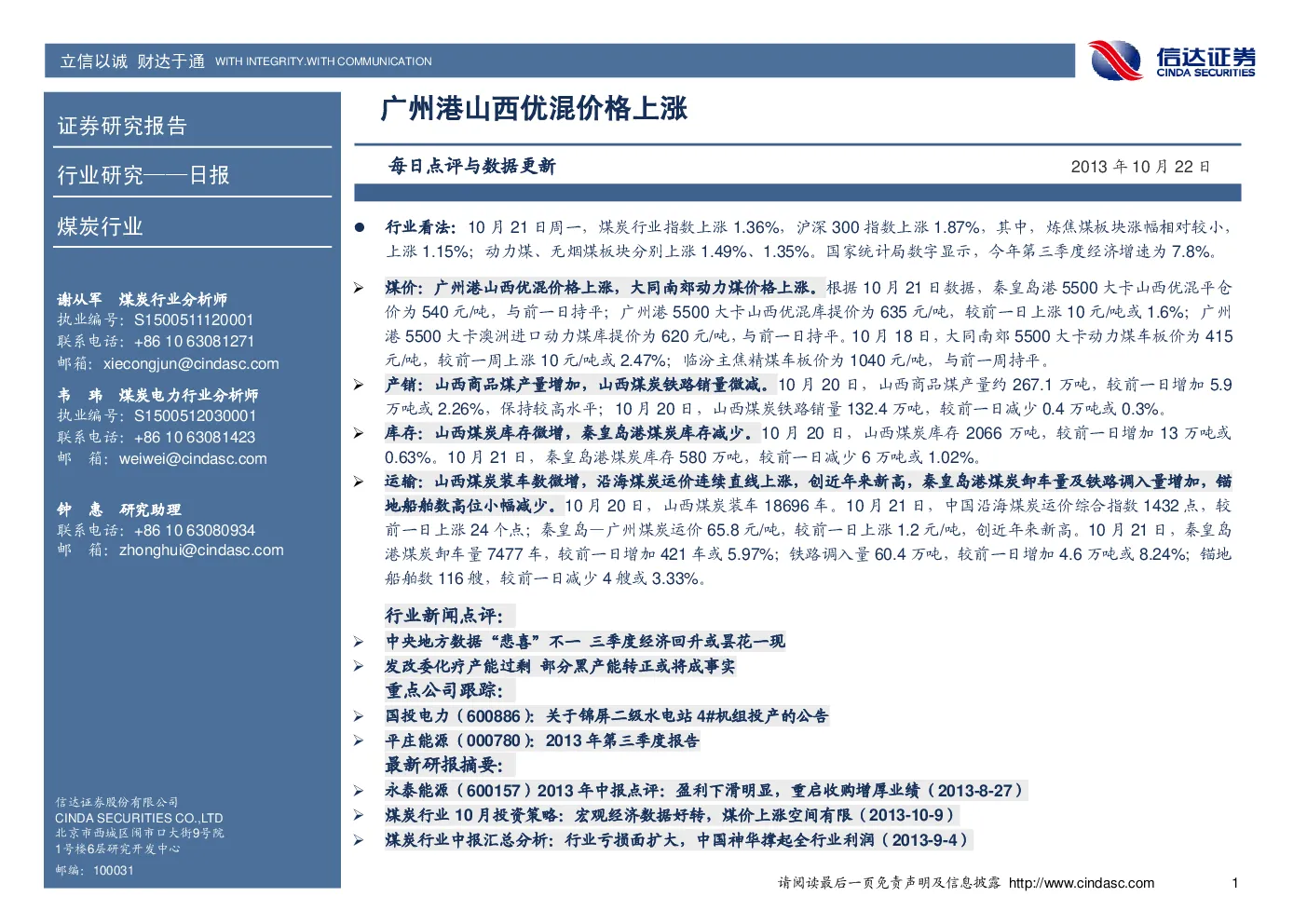
Task: Click analyst name 韦 玮
Action: (79, 395)
